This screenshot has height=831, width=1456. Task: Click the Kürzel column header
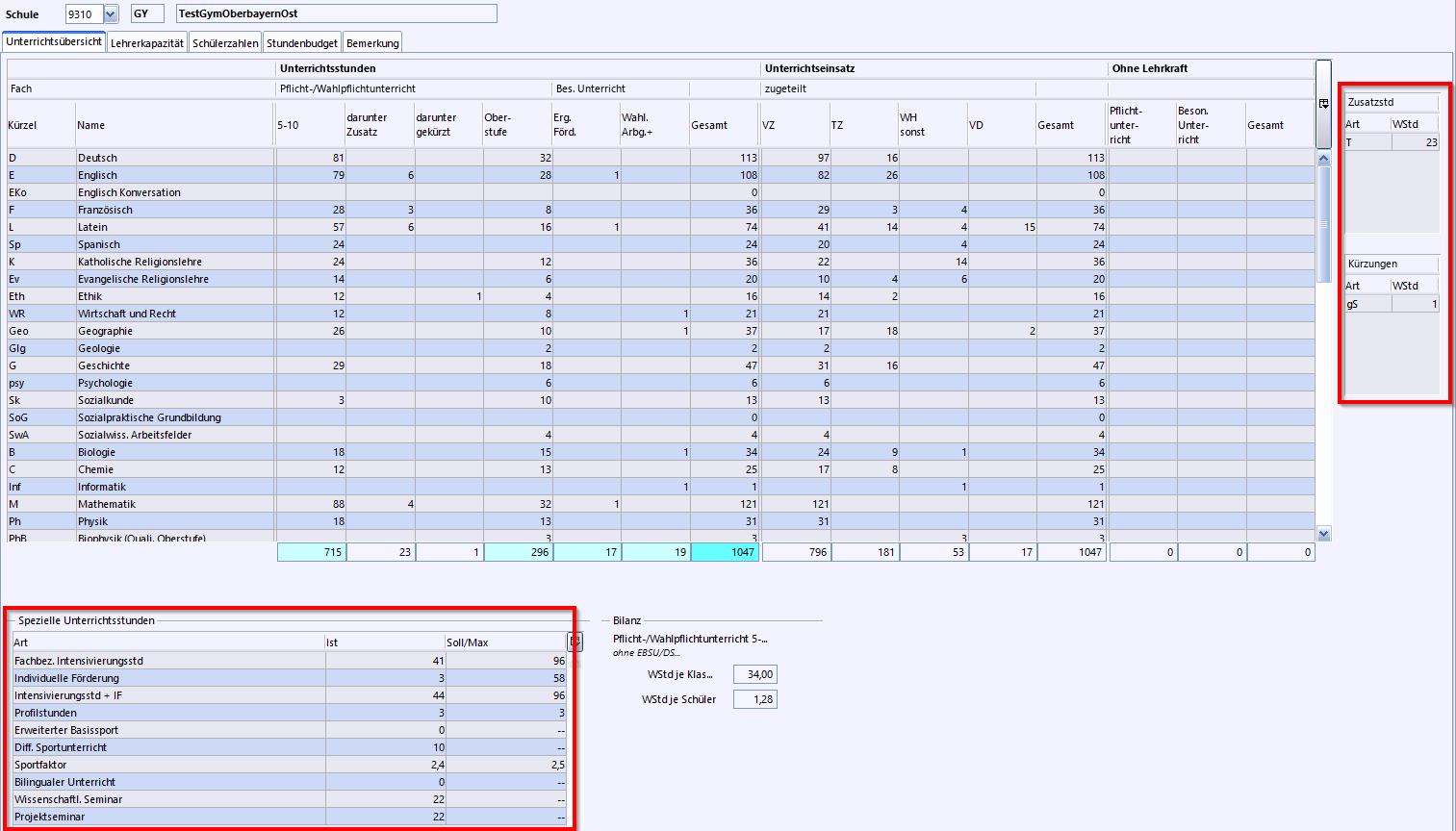point(41,125)
